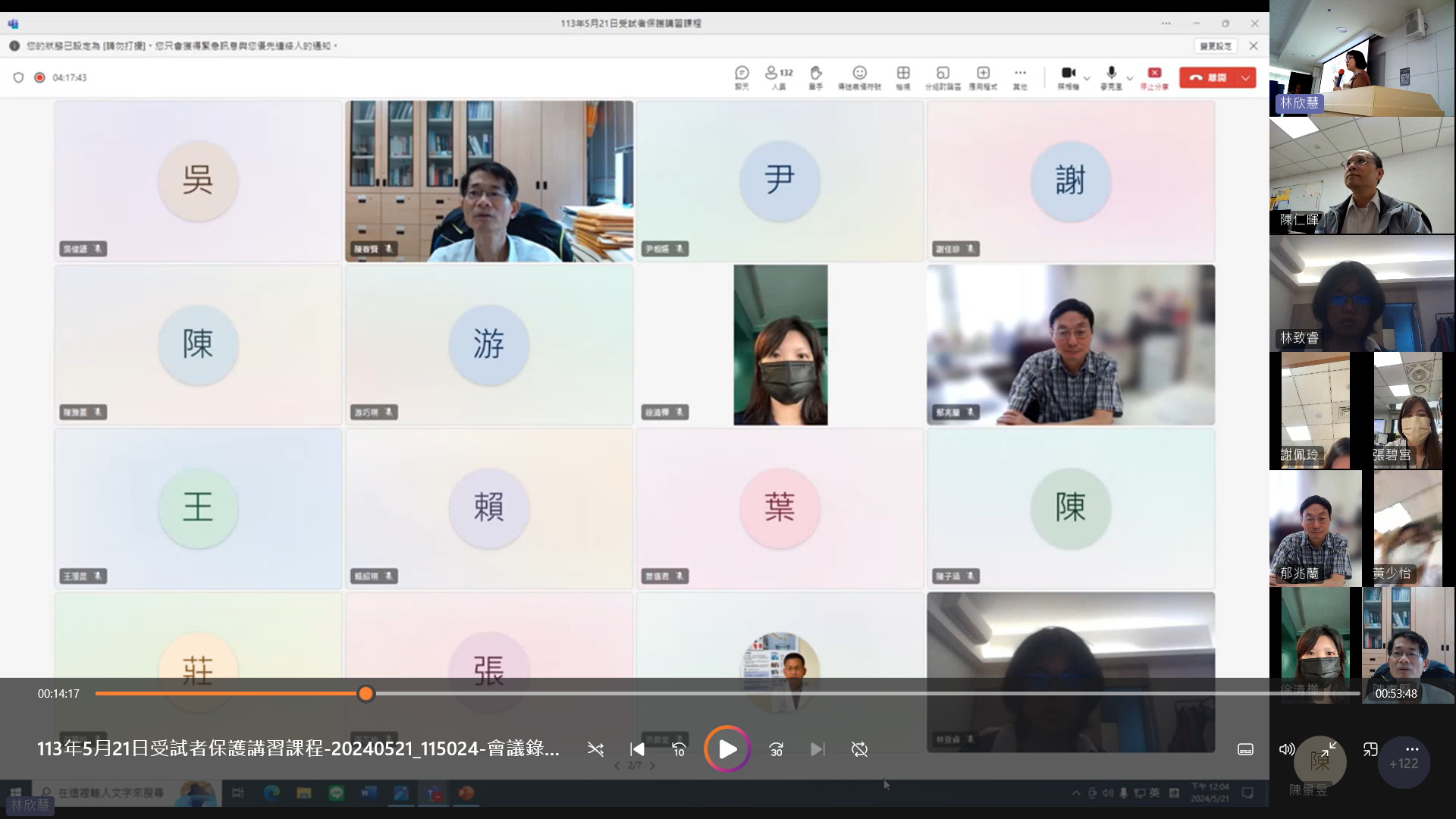Viewport: 1456px width, 819px height.
Task: Click the elapsed time 00:14:17
Action: (x=58, y=693)
